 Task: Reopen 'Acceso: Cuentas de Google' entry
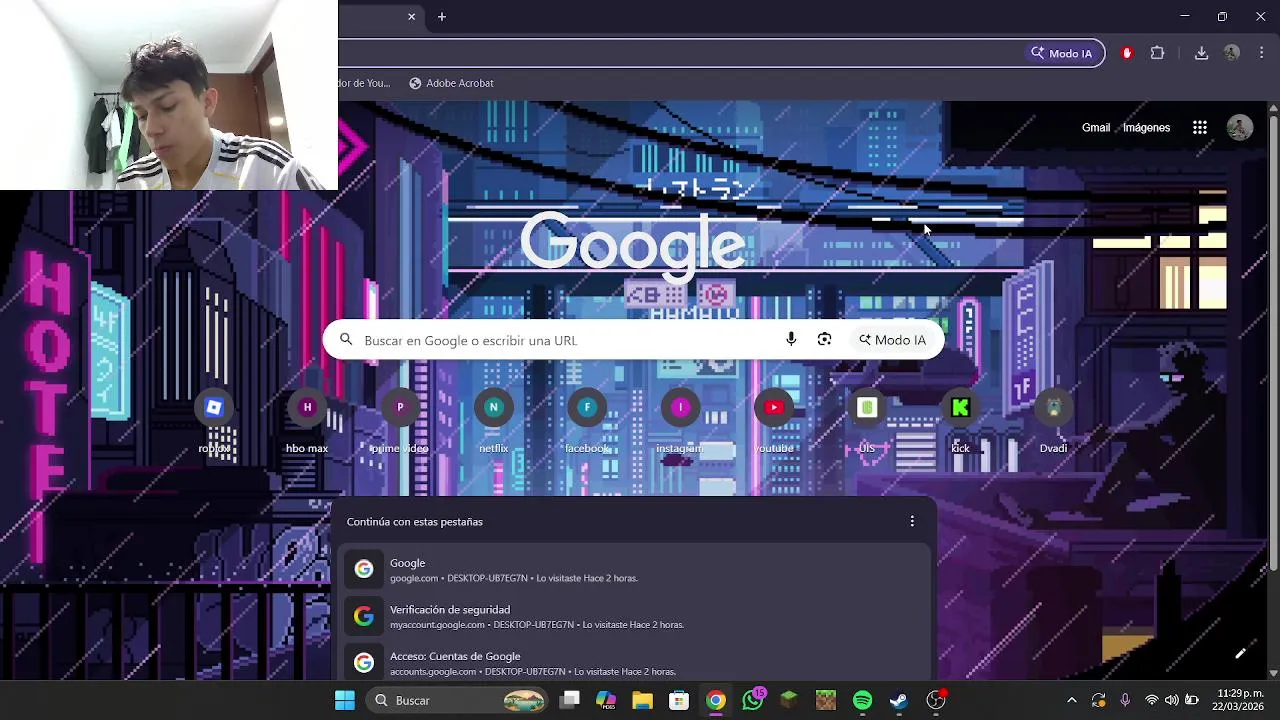point(634,662)
